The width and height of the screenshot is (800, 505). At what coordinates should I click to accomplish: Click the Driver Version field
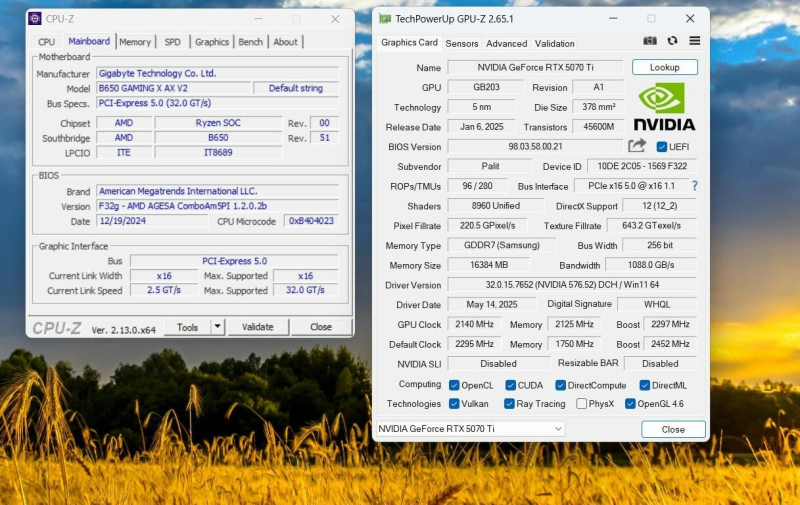coord(572,285)
